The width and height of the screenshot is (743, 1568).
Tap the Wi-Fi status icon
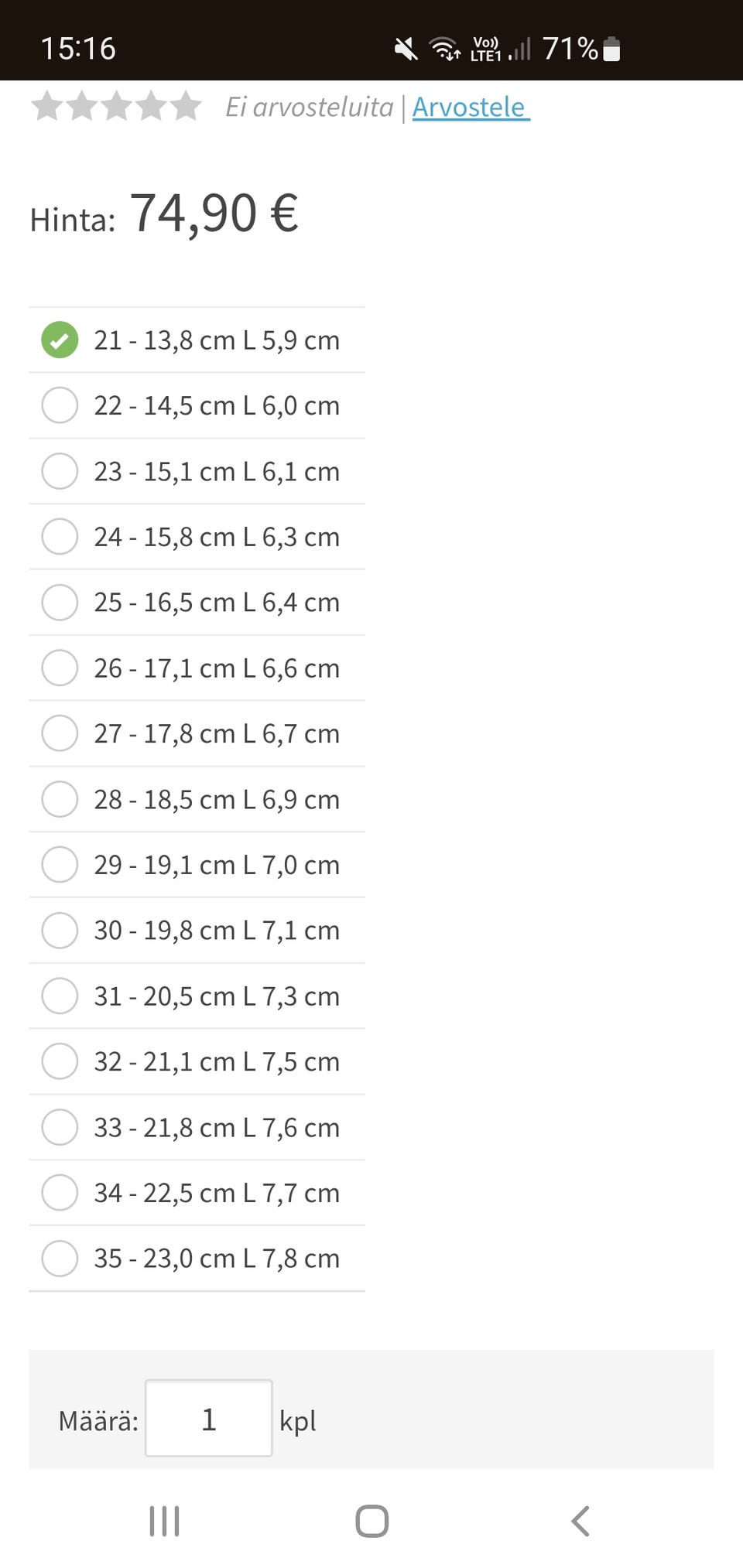point(445,49)
